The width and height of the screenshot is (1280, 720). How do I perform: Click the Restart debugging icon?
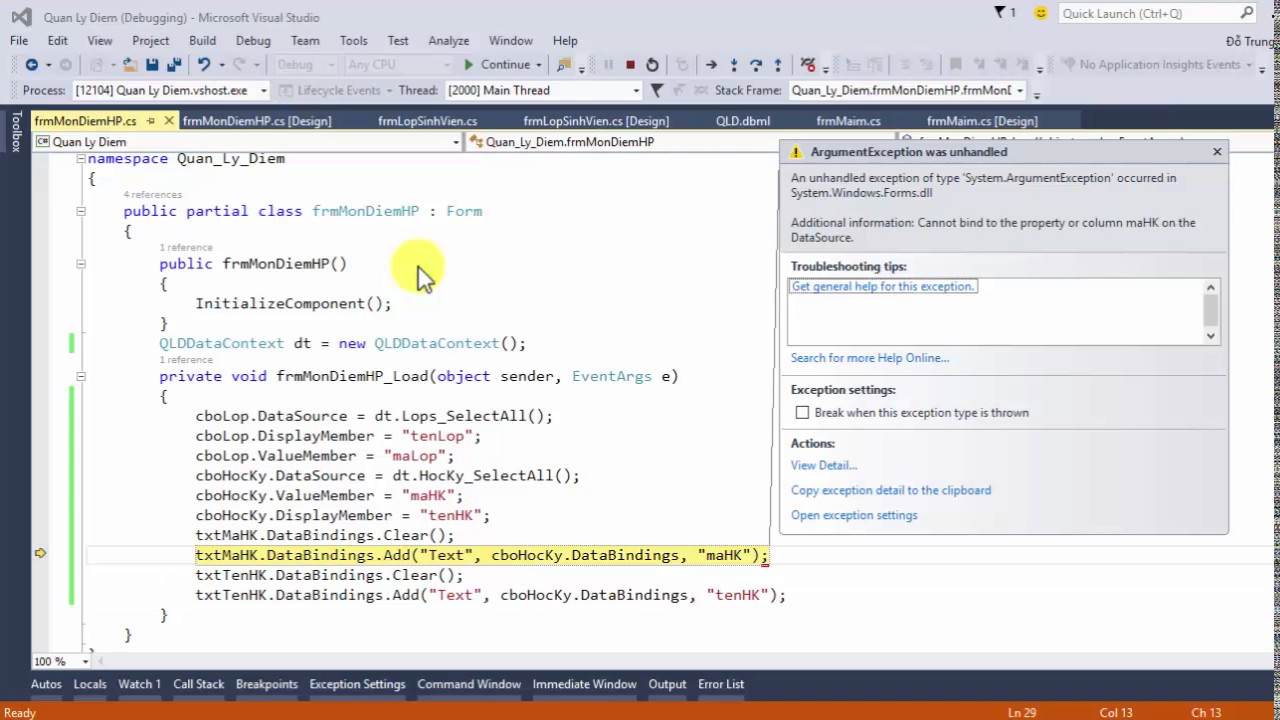(652, 65)
